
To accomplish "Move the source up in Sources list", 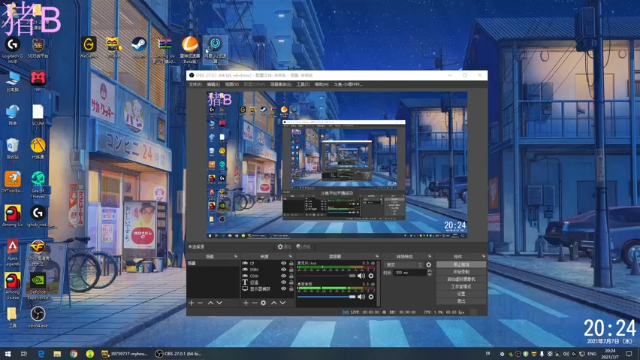I will tap(274, 303).
